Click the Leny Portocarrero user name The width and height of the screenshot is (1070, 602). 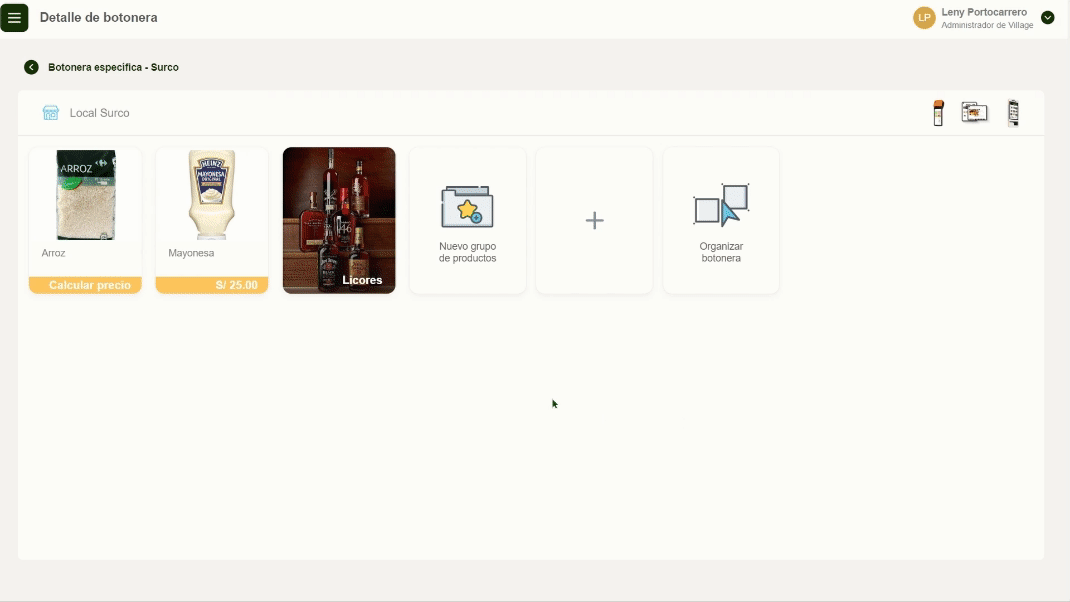pos(984,12)
